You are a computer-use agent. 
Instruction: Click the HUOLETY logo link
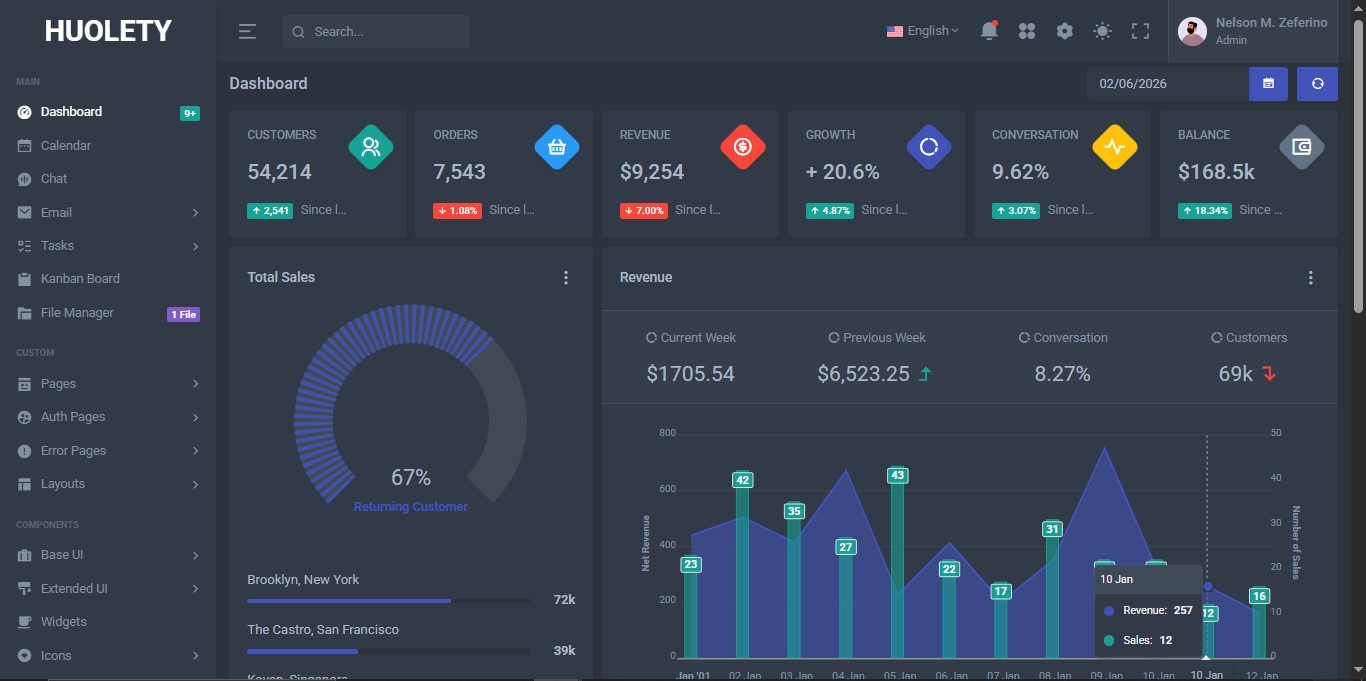(108, 31)
